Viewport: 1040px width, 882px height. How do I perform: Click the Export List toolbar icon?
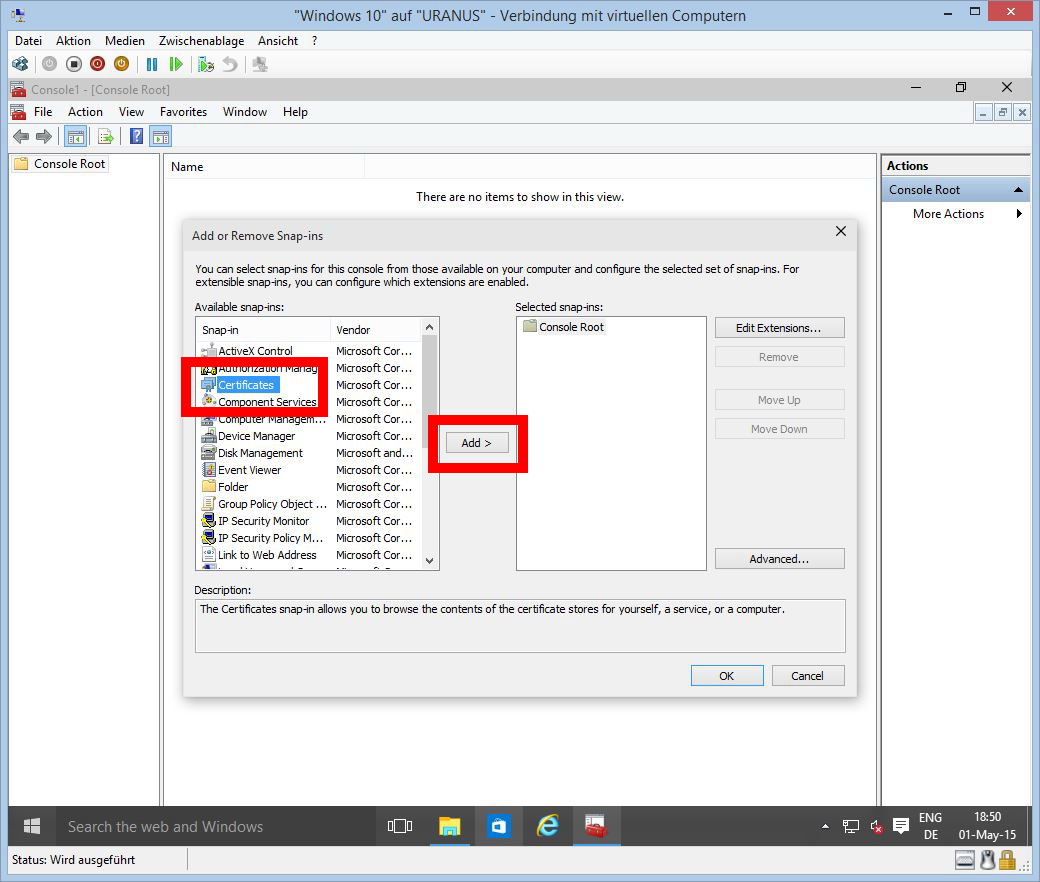click(x=105, y=136)
